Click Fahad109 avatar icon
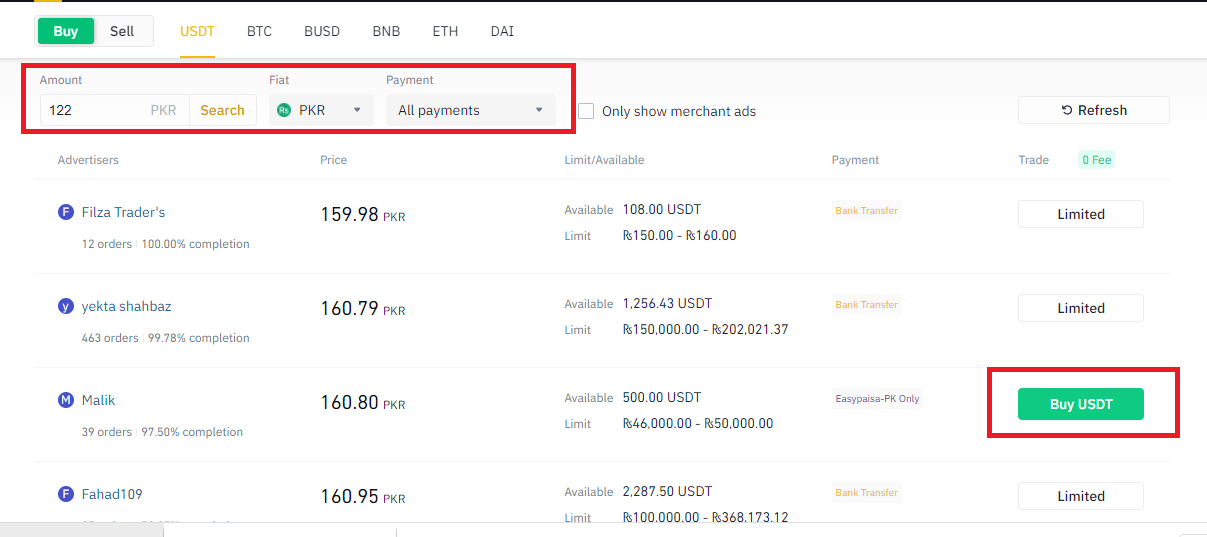 click(66, 494)
